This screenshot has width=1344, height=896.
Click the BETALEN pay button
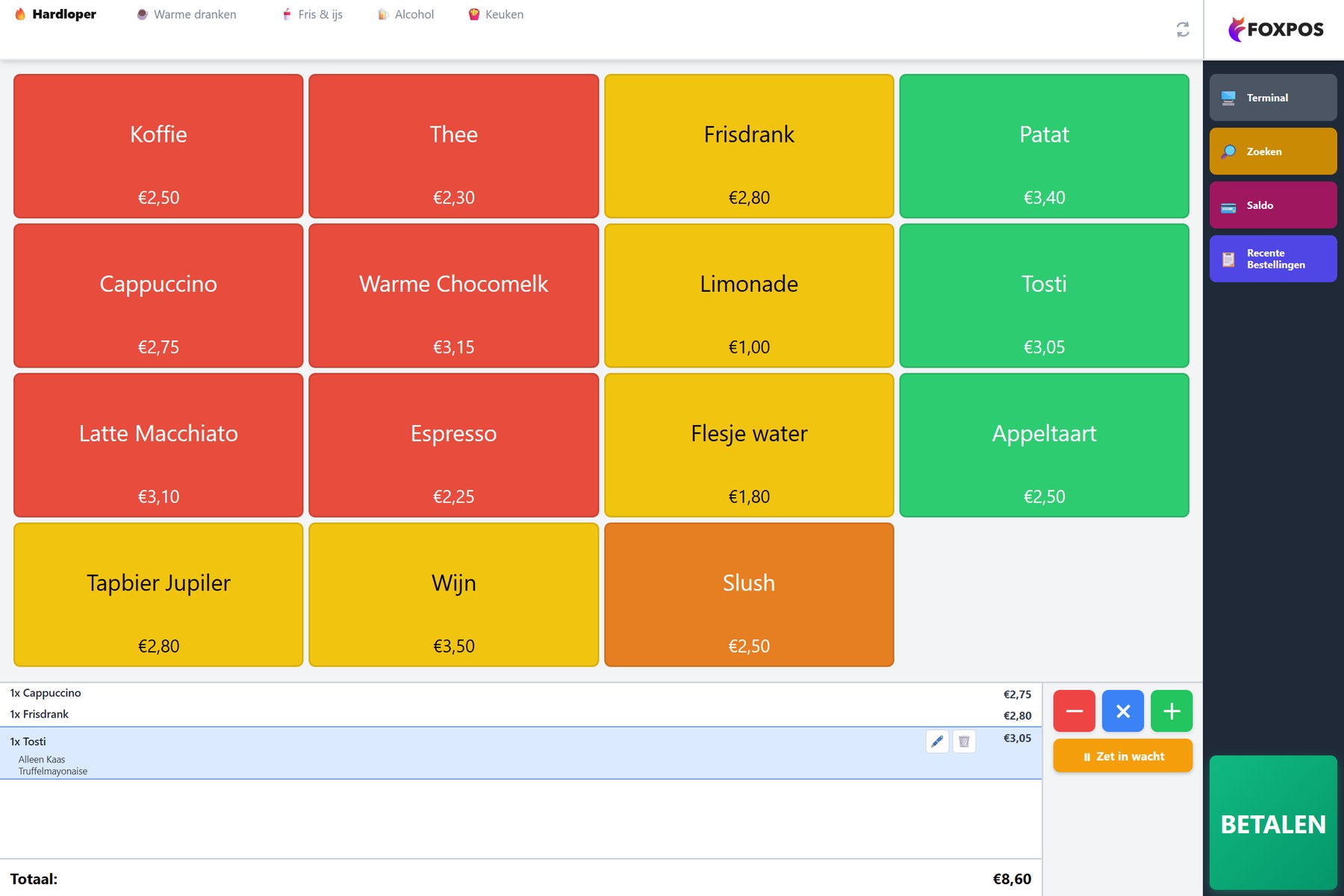(x=1273, y=823)
